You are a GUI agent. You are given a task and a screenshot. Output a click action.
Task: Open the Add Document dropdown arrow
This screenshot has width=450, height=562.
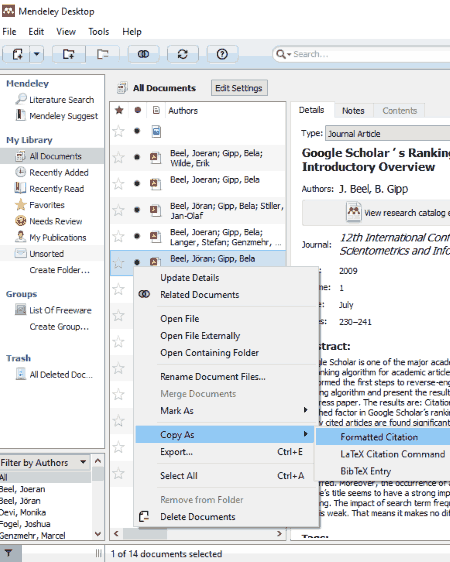point(37,54)
